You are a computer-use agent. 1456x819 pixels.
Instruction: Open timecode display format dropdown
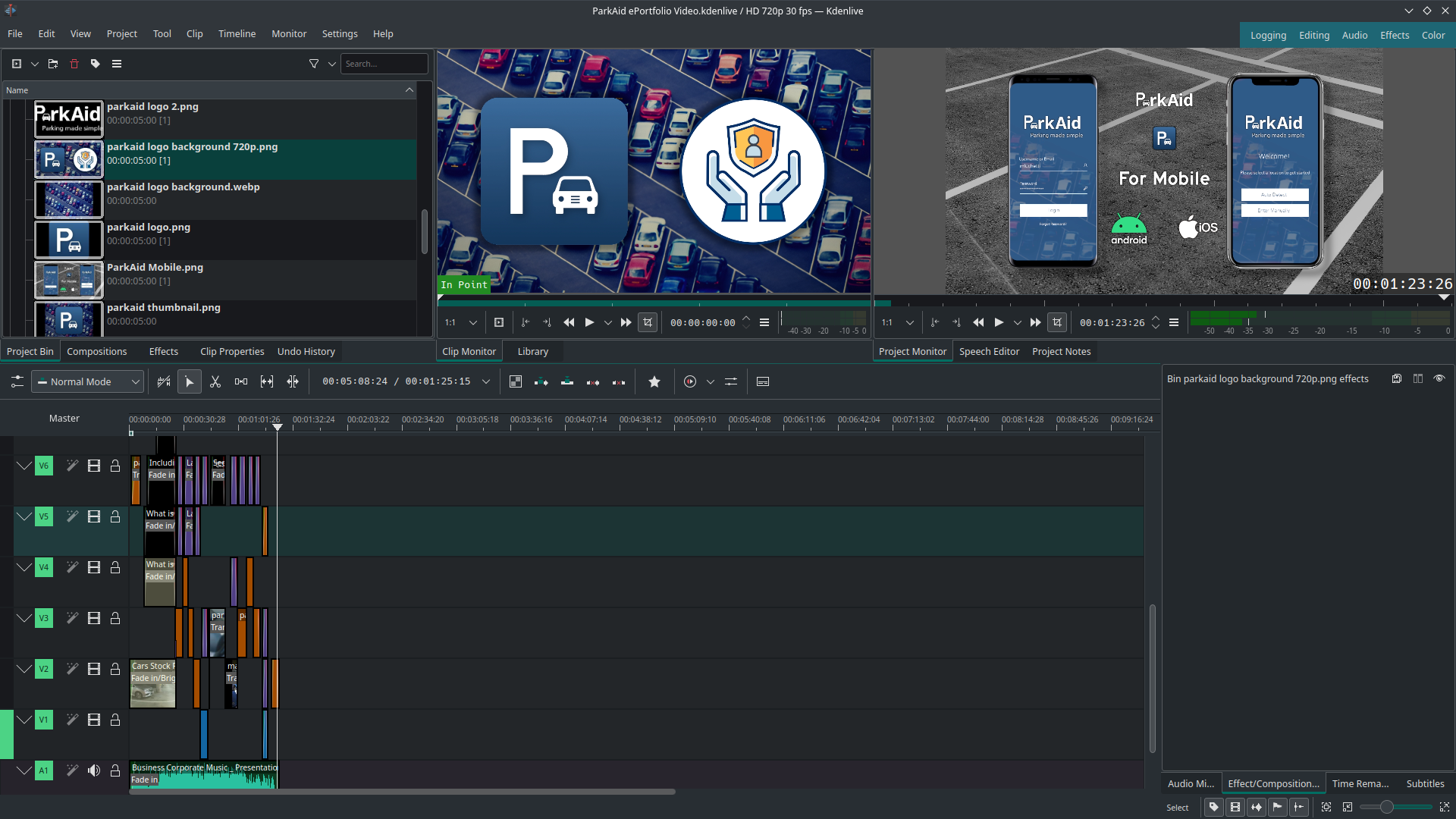486,381
